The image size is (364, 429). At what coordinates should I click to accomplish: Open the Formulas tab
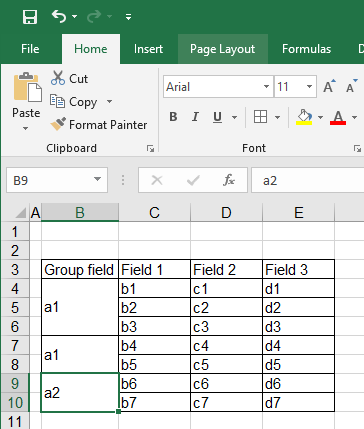(x=306, y=49)
